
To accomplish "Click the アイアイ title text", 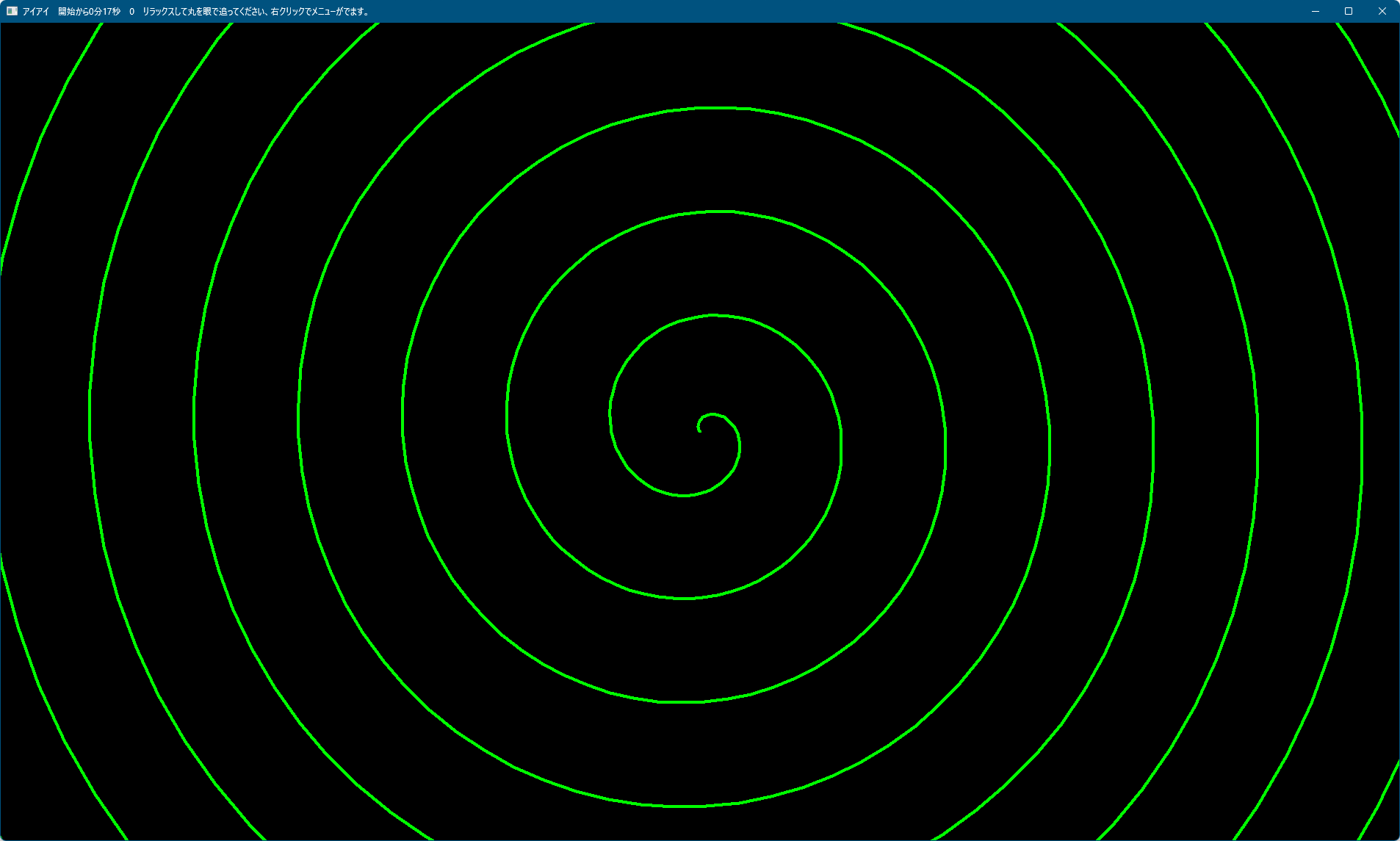I will point(35,12).
